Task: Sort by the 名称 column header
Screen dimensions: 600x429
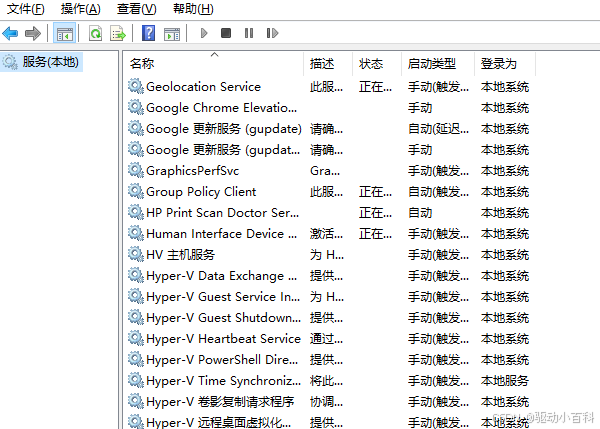Action: click(x=142, y=64)
